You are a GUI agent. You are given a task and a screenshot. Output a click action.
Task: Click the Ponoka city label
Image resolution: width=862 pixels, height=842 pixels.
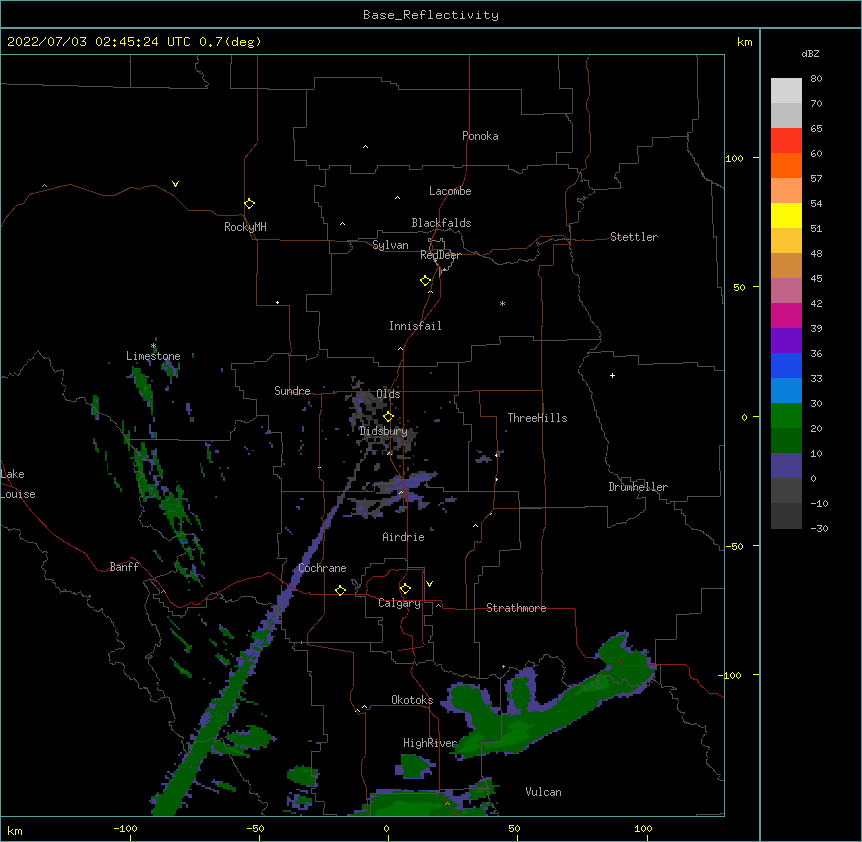(480, 136)
